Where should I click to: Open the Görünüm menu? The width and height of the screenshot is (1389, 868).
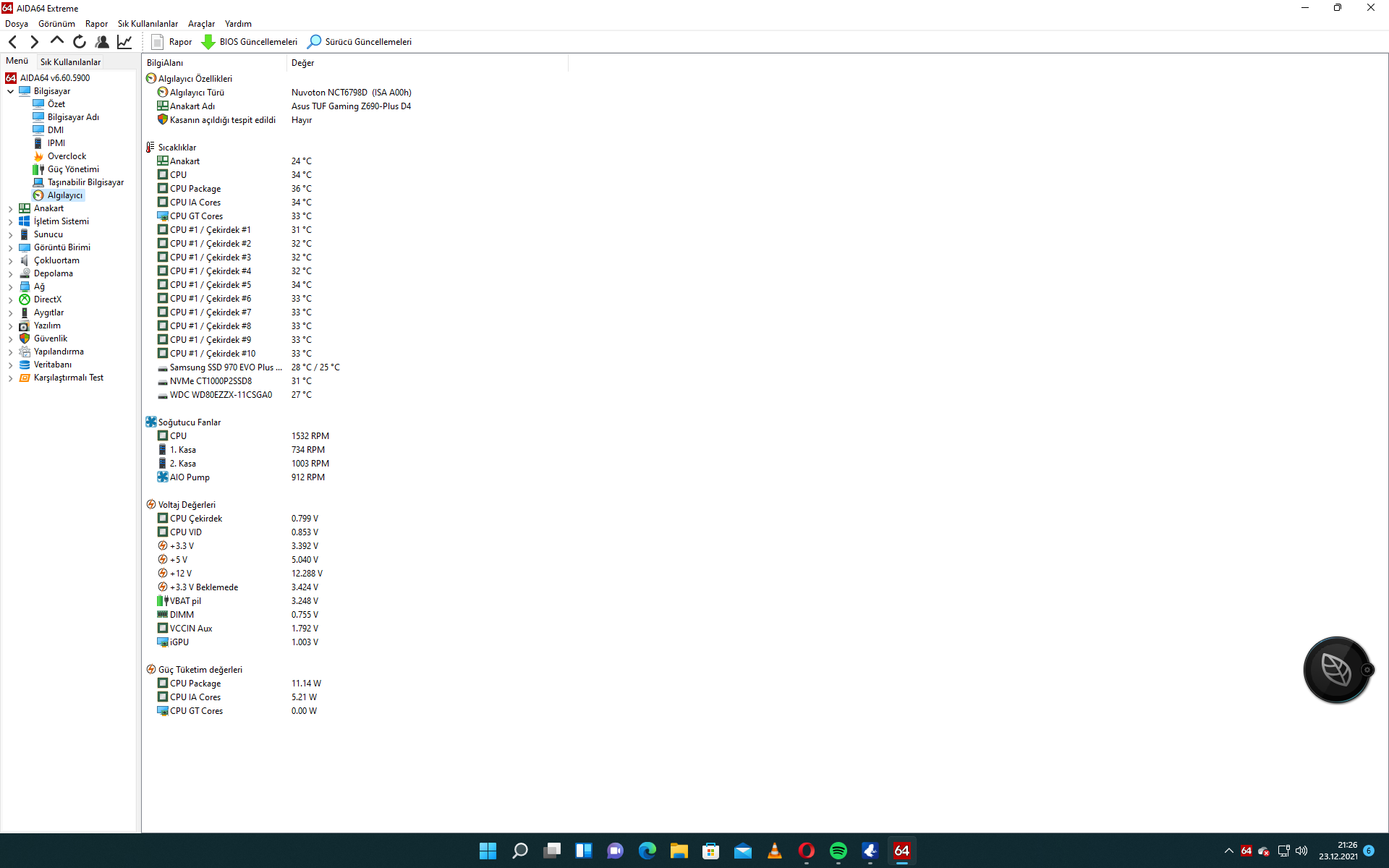[x=56, y=24]
